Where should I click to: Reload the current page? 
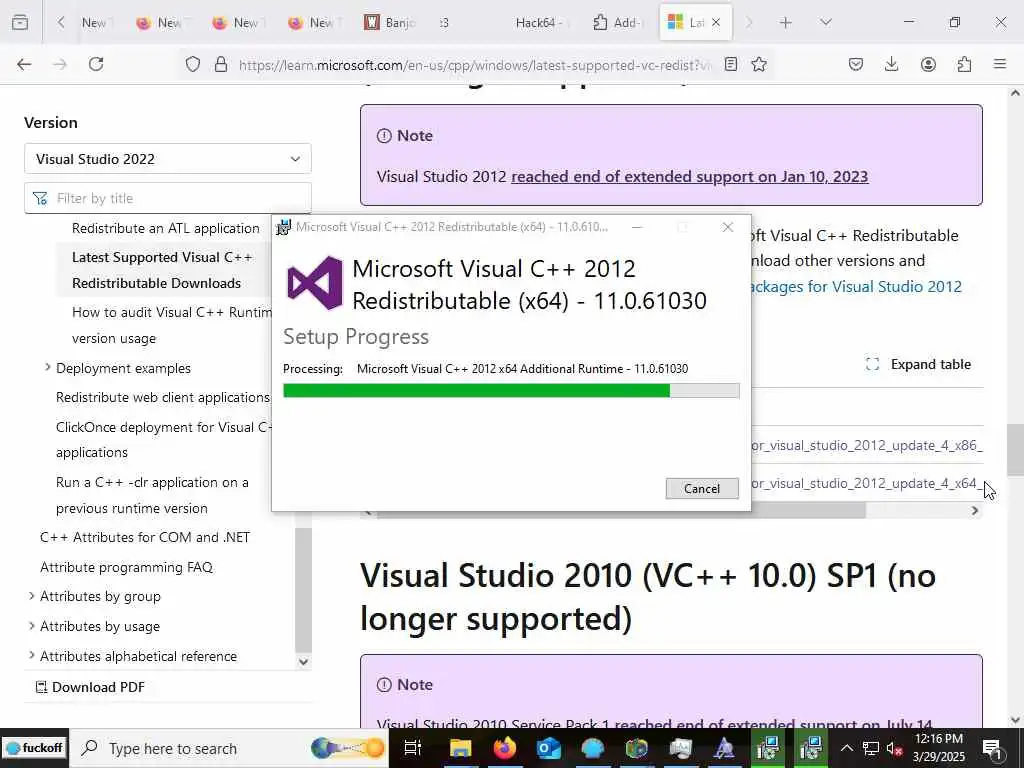click(x=96, y=64)
